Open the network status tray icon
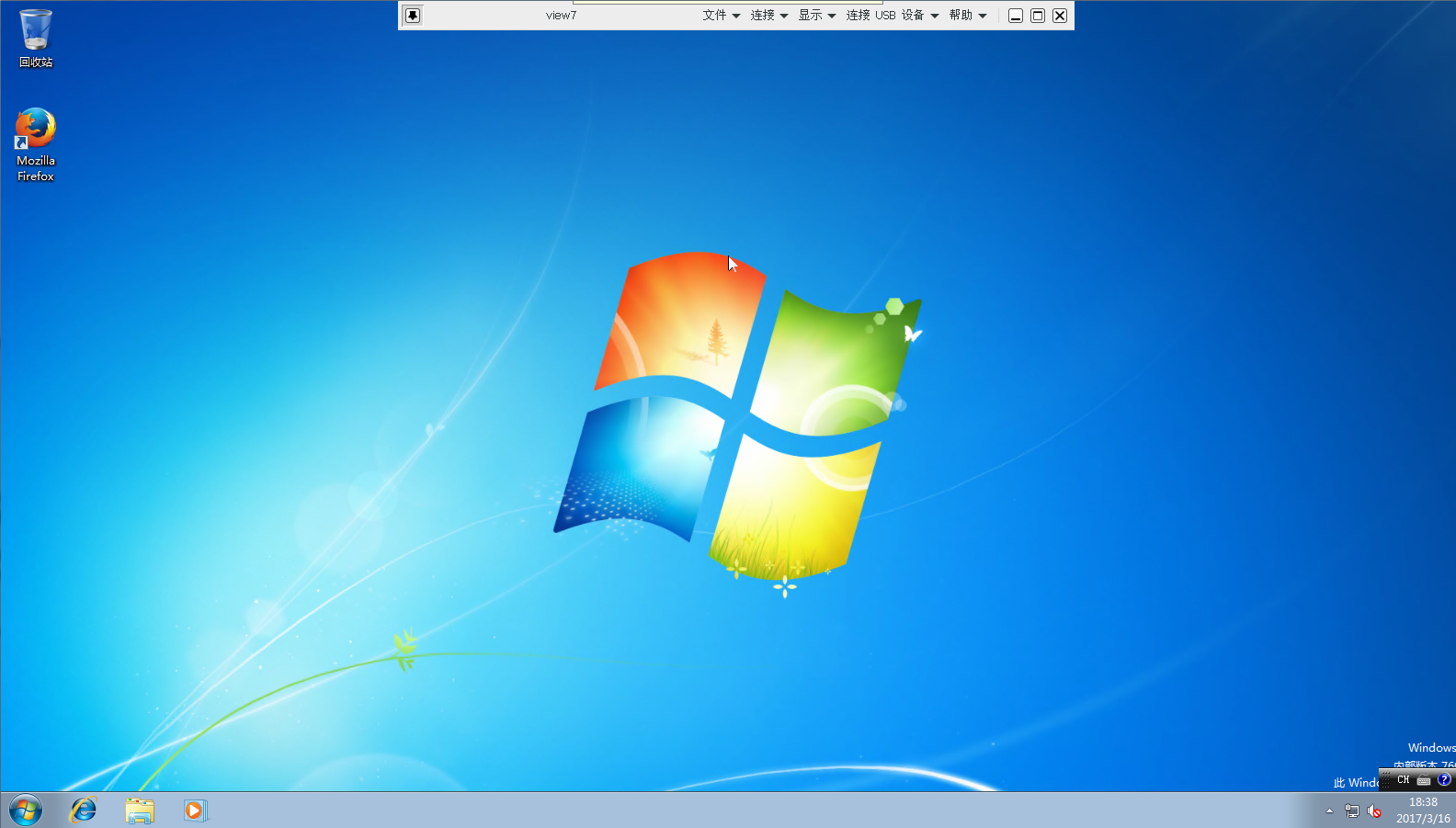Viewport: 1456px width, 828px height. [x=1352, y=811]
